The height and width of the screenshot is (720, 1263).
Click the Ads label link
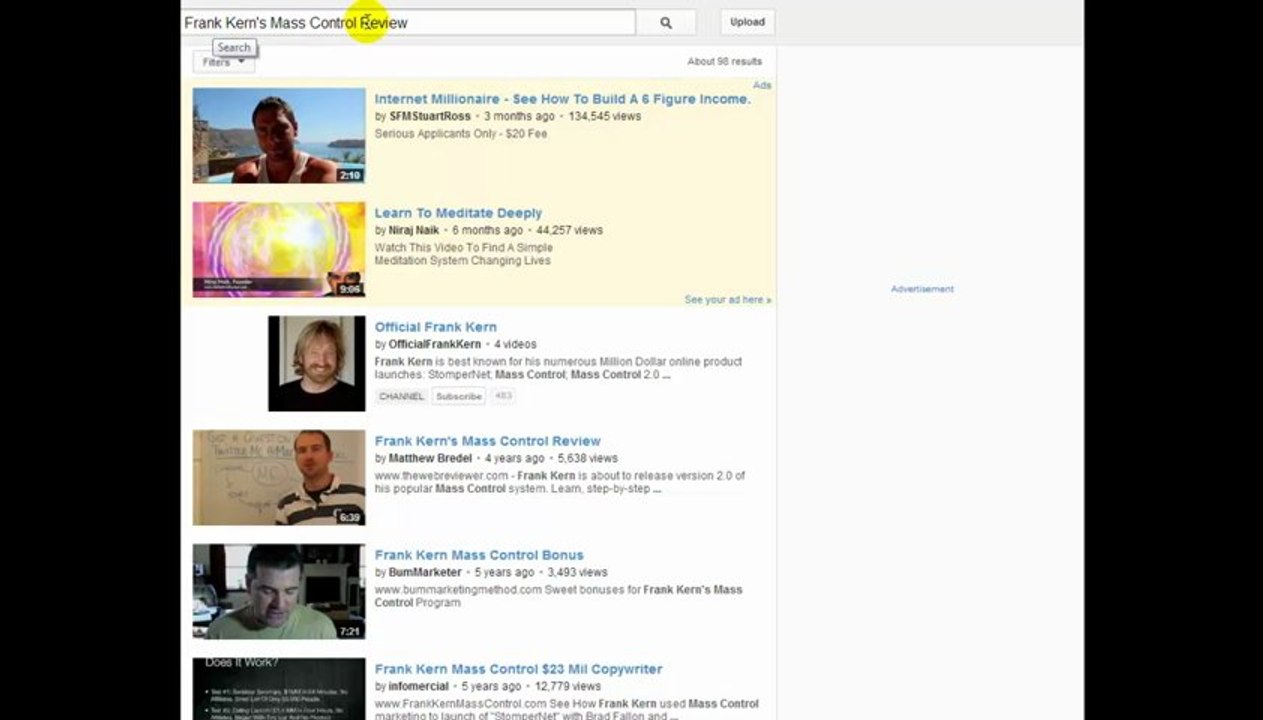[762, 85]
